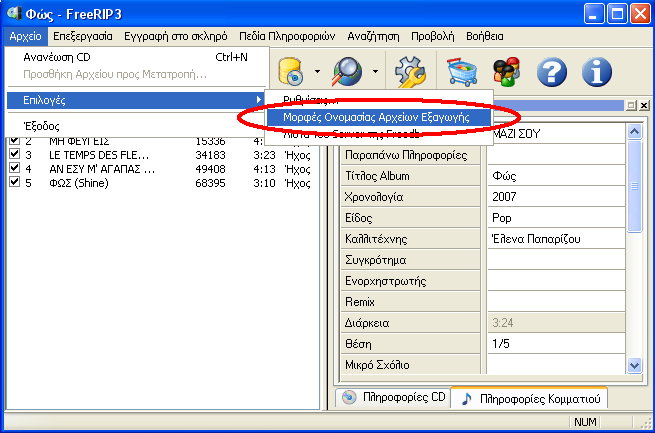This screenshot has height=433, width=655.
Task: Click the empty Μικρό Σχόλιο field
Action: coord(556,365)
